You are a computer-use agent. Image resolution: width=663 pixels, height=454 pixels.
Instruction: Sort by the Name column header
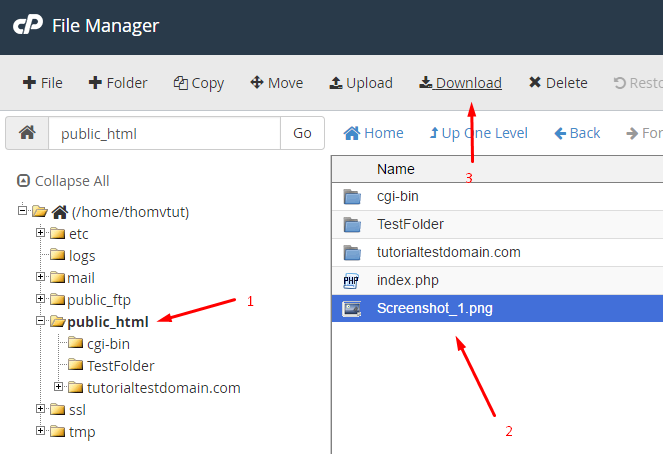pyautogui.click(x=396, y=169)
